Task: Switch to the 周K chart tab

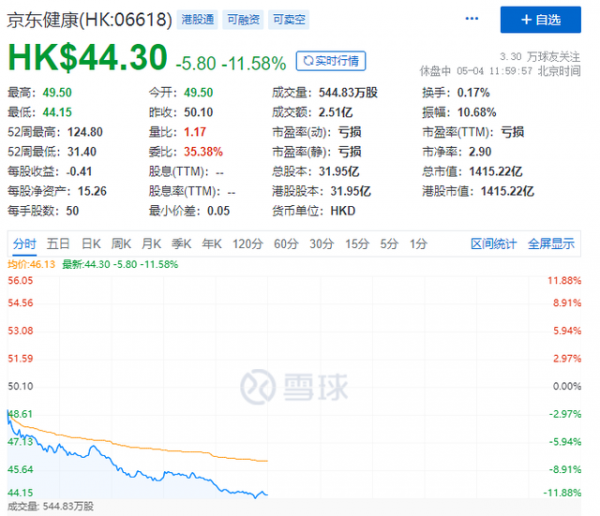Action: (x=121, y=244)
